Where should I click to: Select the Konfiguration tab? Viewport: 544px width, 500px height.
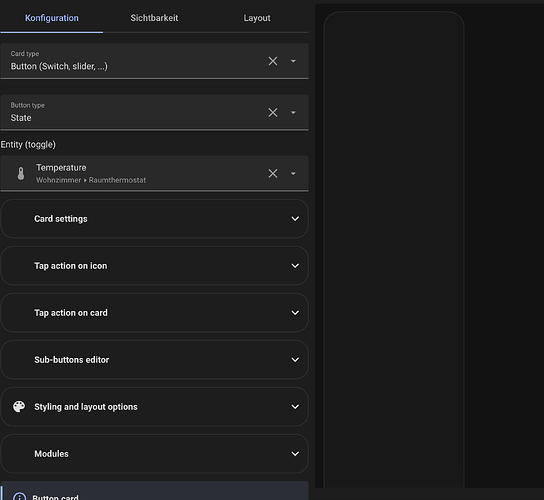pos(52,18)
